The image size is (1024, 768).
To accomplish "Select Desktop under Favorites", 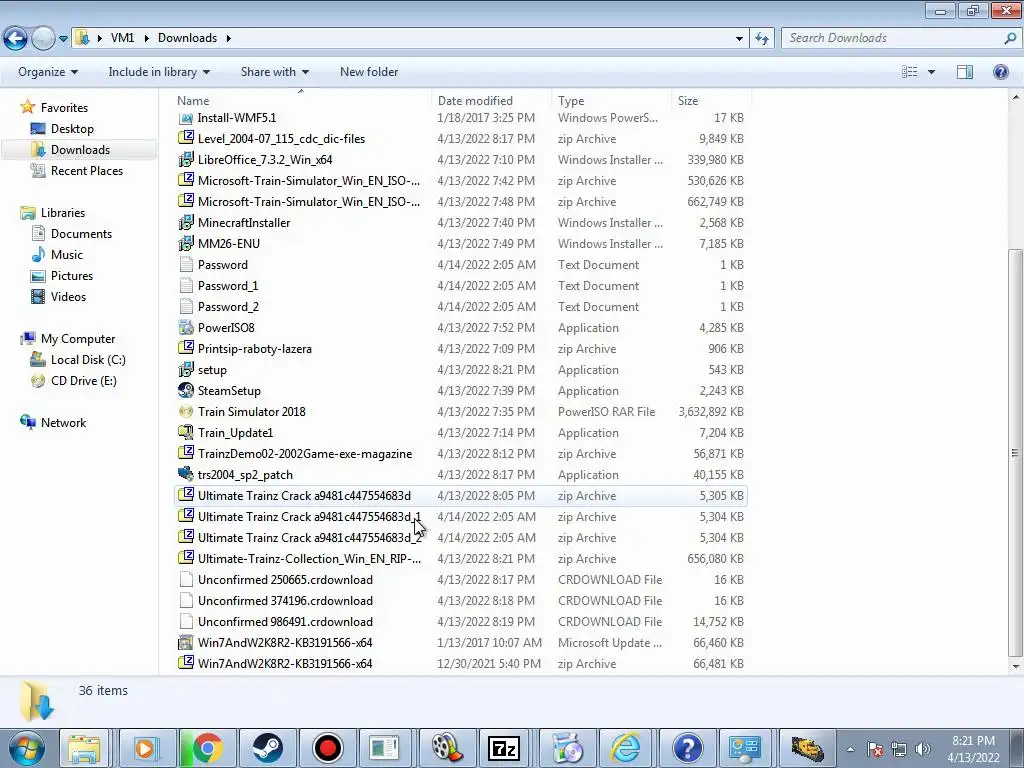I will click(x=72, y=129).
